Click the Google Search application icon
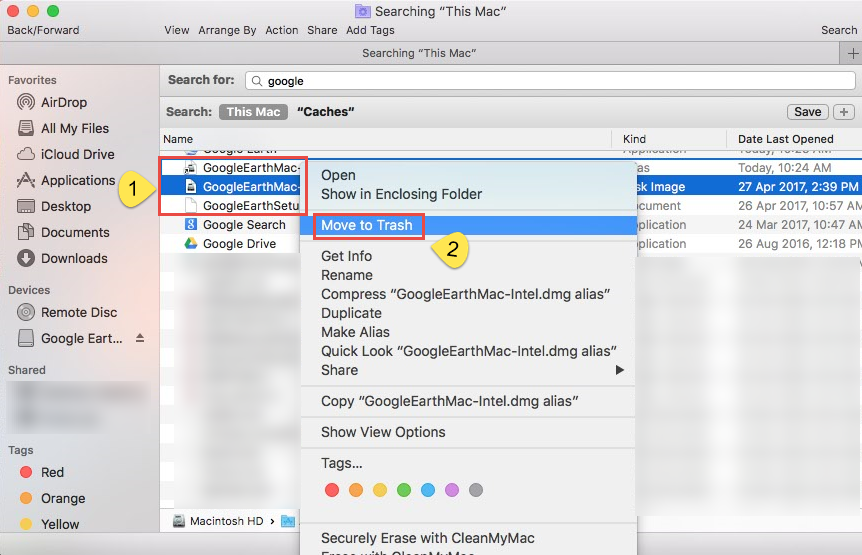862x555 pixels. point(190,225)
